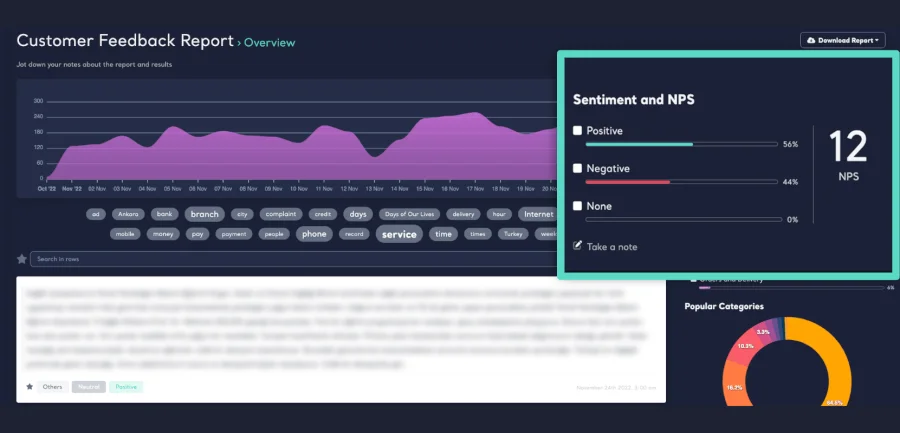
Task: Click the Positive sentiment progress bar
Action: [681, 144]
